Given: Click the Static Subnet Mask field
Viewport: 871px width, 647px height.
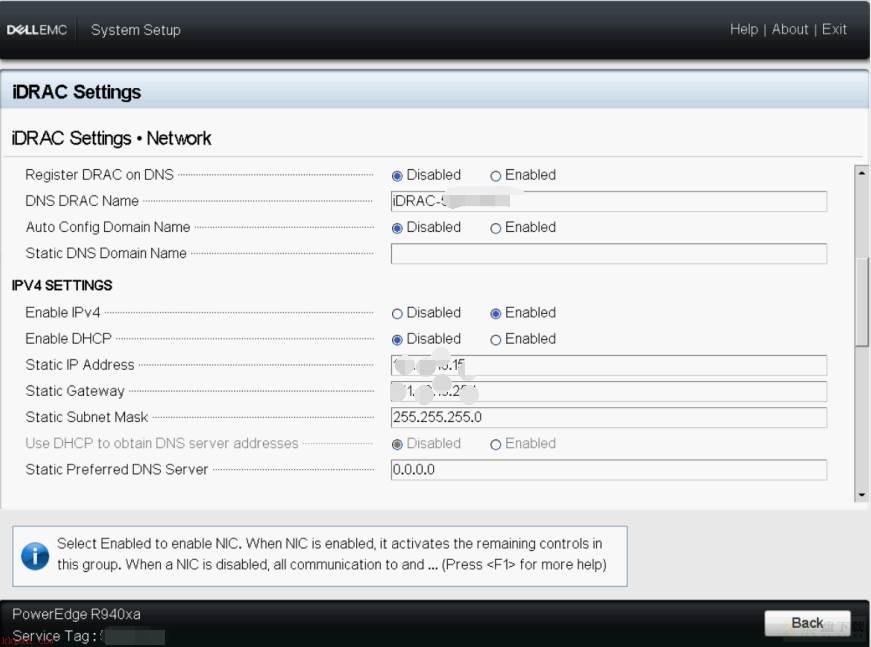Looking at the screenshot, I should click(609, 417).
